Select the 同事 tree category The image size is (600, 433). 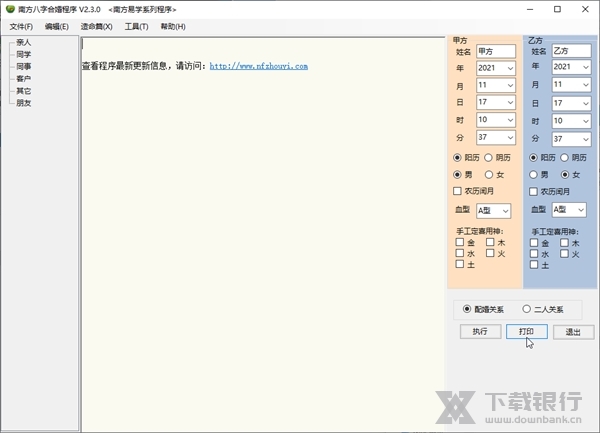pyautogui.click(x=23, y=67)
